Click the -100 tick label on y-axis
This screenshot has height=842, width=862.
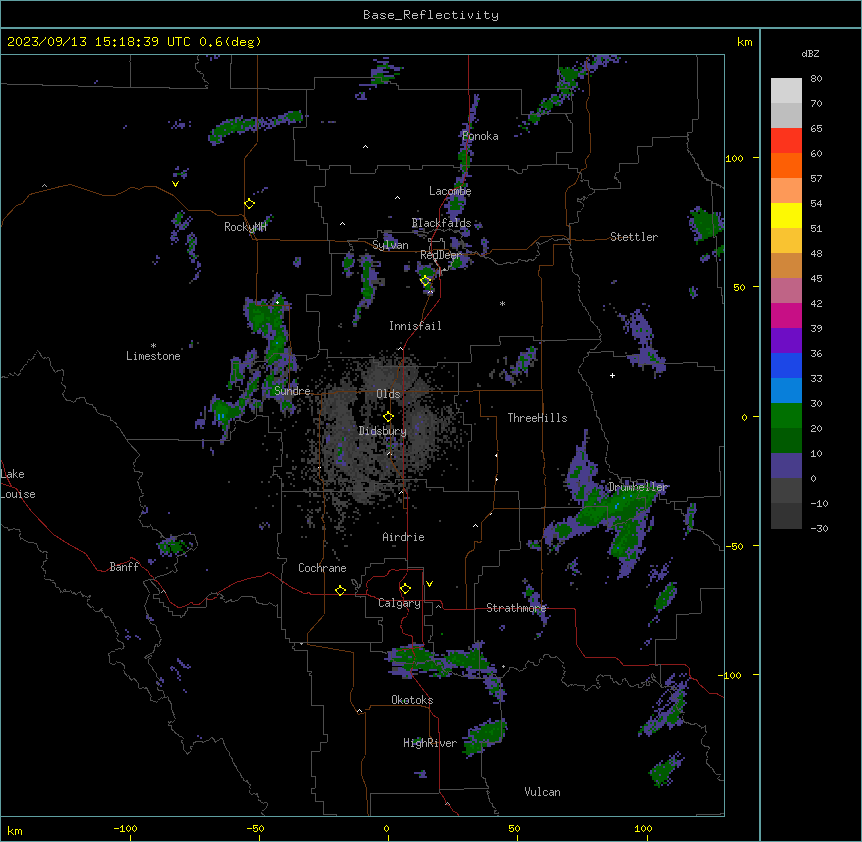click(731, 675)
